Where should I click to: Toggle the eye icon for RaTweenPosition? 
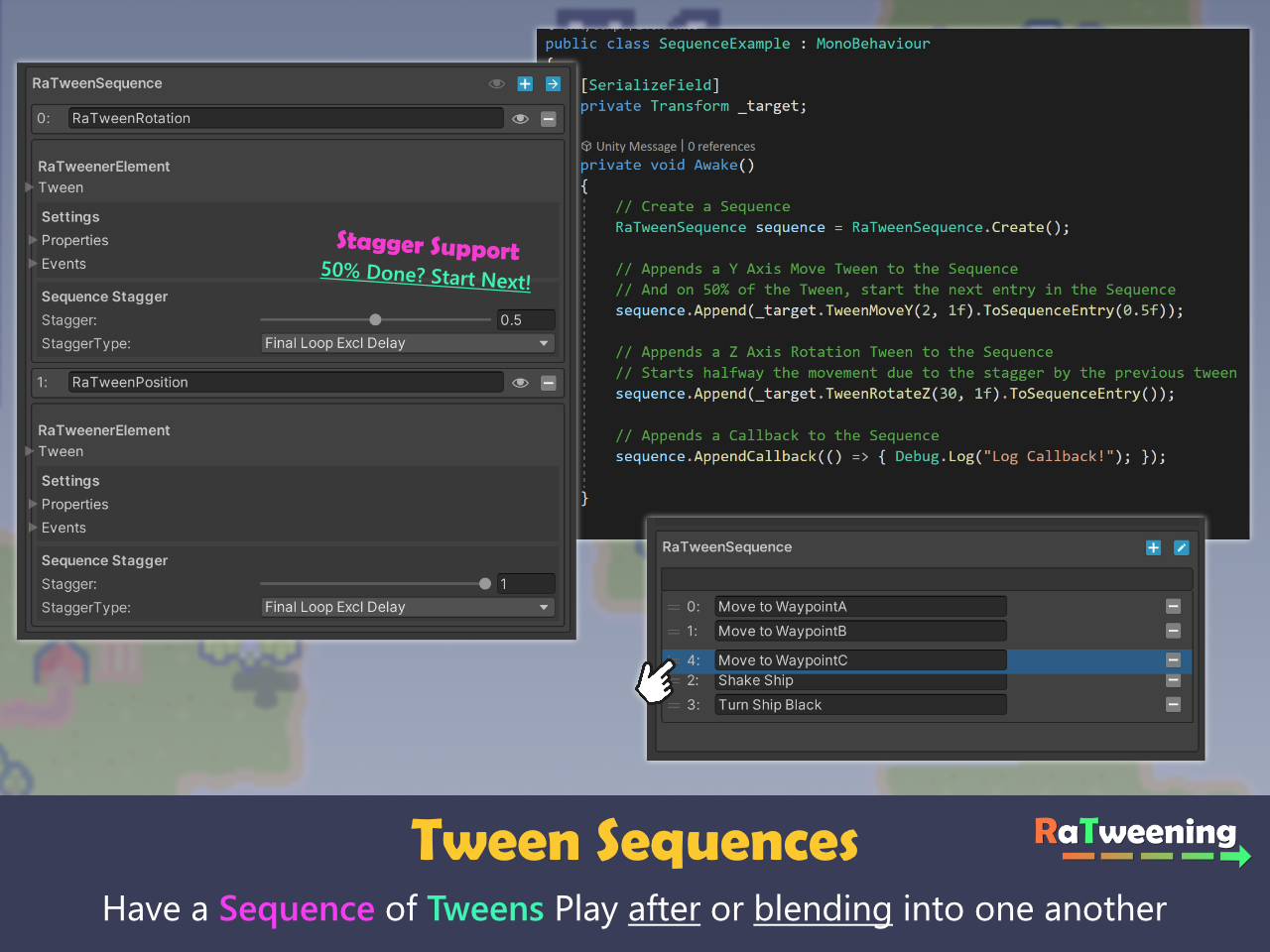[x=520, y=383]
